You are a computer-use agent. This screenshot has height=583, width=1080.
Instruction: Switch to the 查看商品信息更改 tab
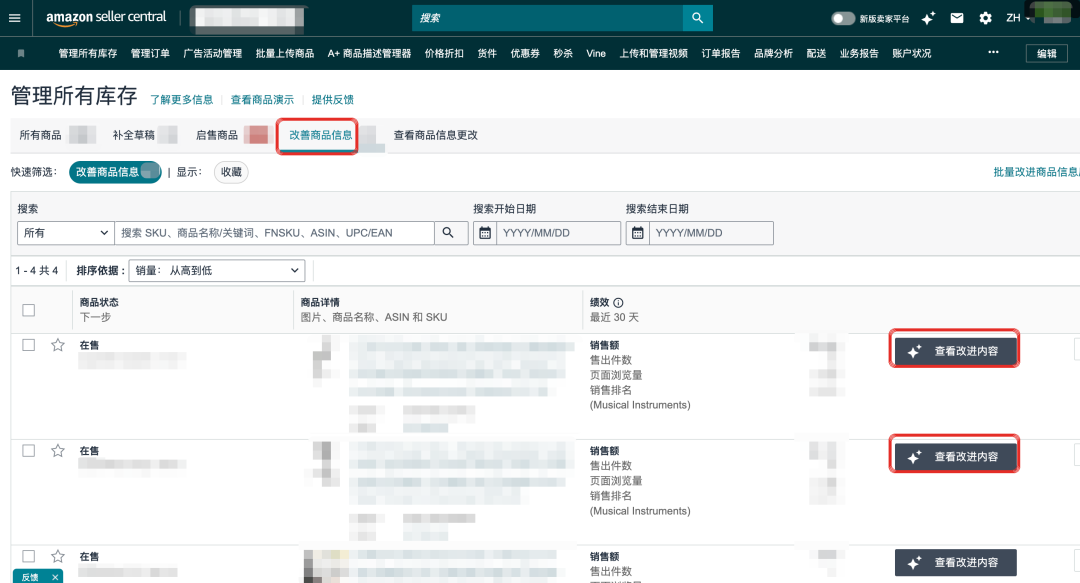(x=435, y=135)
